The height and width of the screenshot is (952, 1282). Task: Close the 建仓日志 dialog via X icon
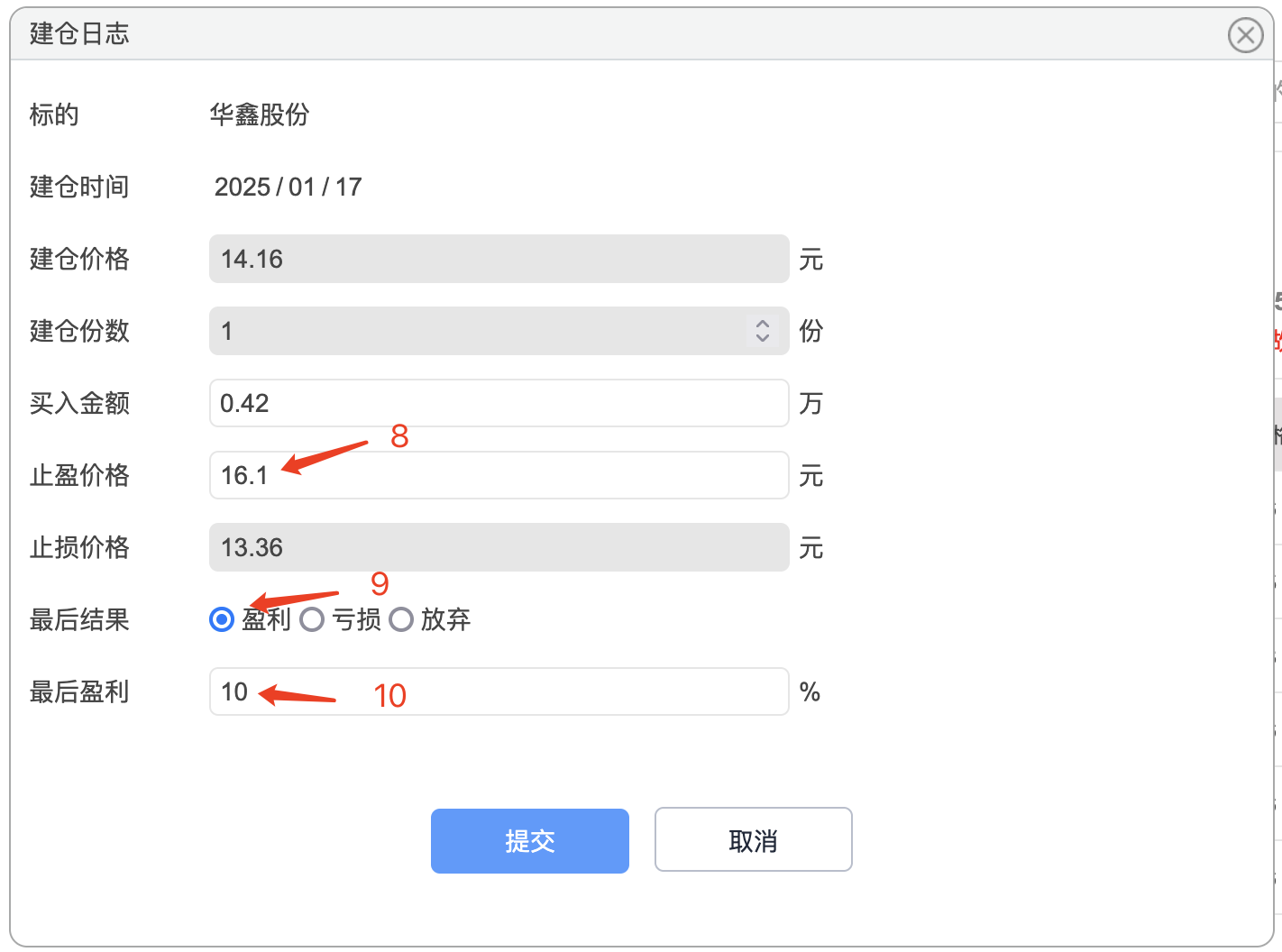tap(1245, 35)
